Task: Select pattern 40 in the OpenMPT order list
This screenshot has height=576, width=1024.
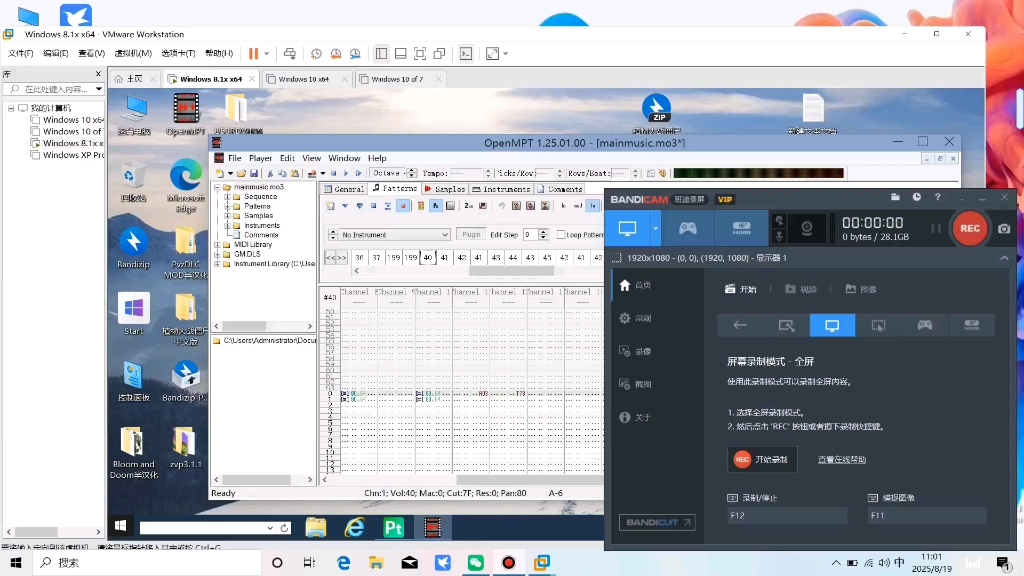Action: point(428,257)
